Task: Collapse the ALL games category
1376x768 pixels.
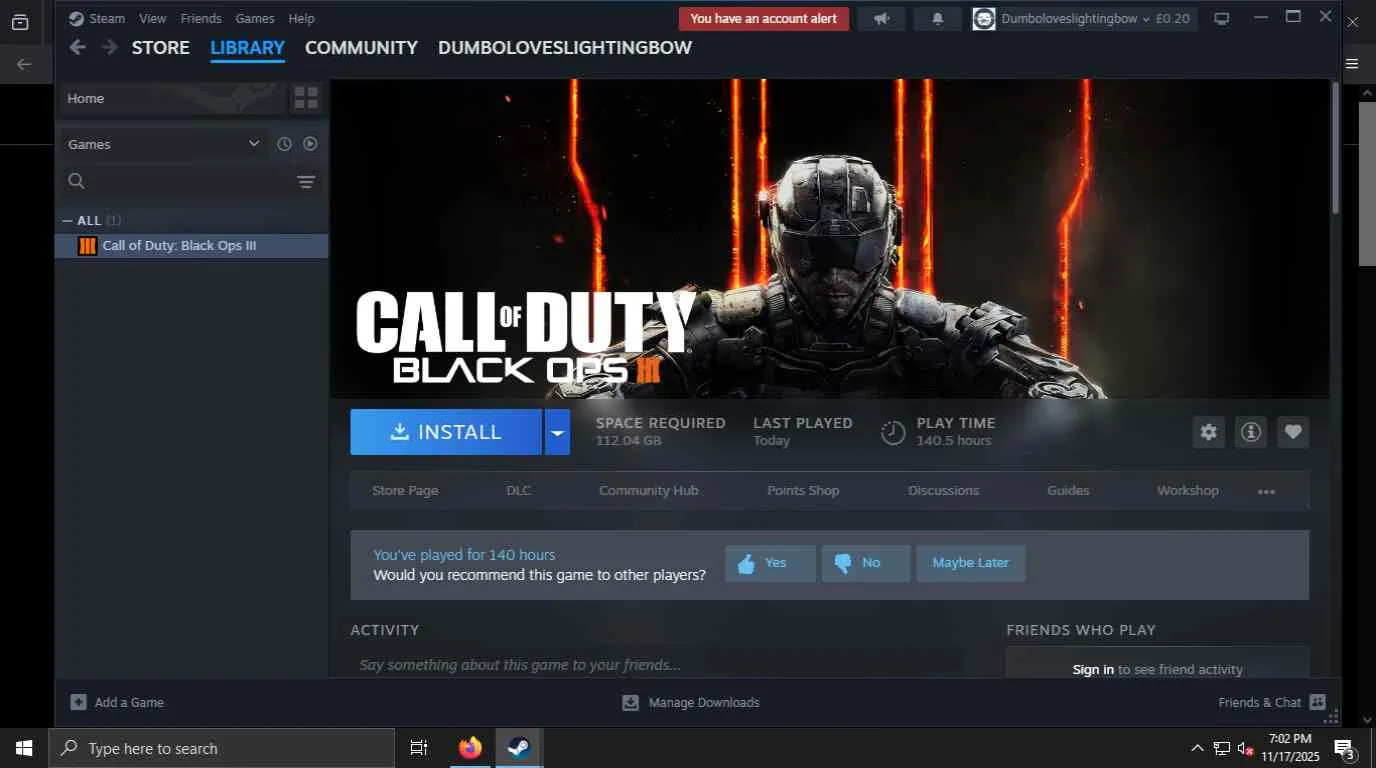Action: [68, 221]
